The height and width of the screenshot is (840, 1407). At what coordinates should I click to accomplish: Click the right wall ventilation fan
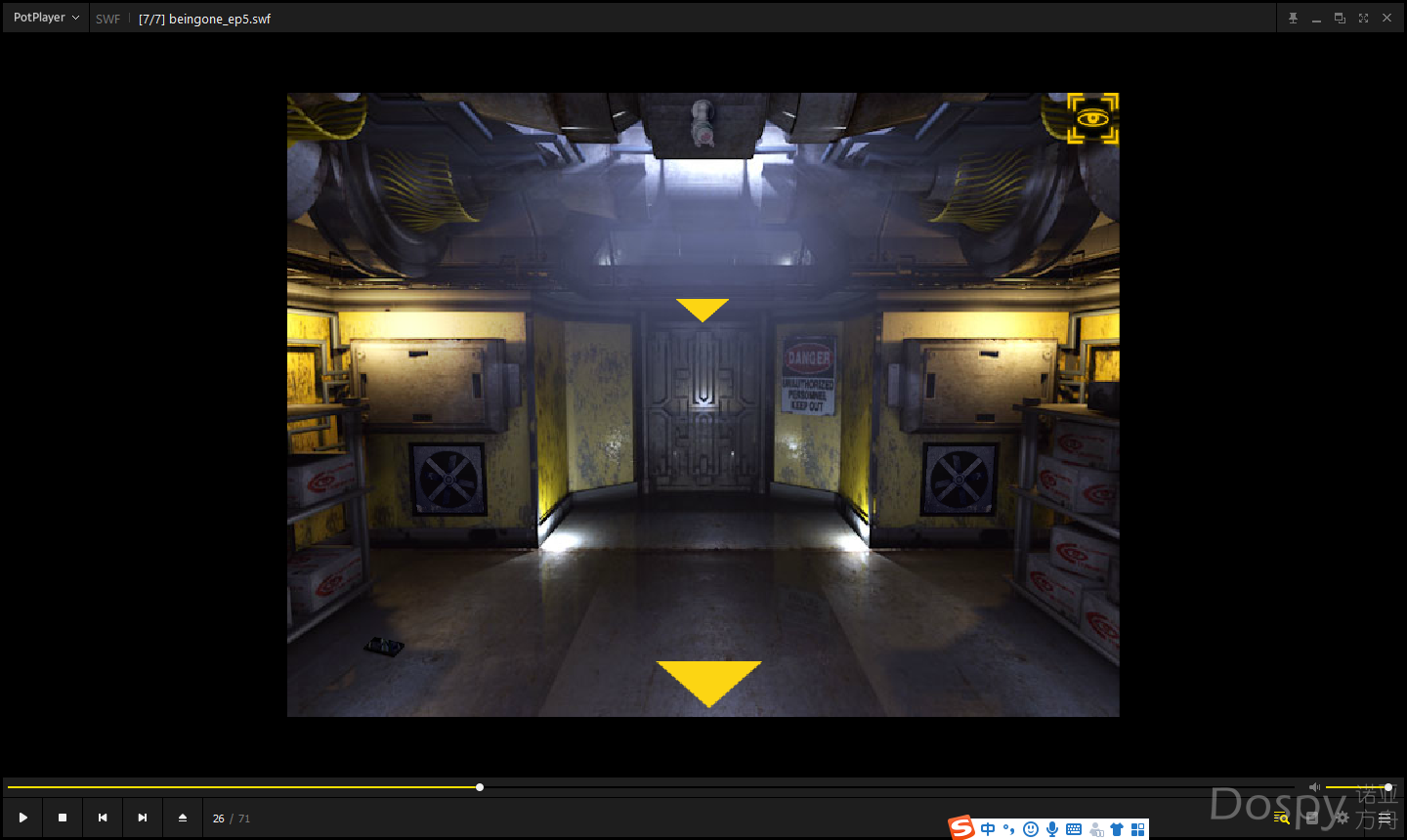click(959, 480)
